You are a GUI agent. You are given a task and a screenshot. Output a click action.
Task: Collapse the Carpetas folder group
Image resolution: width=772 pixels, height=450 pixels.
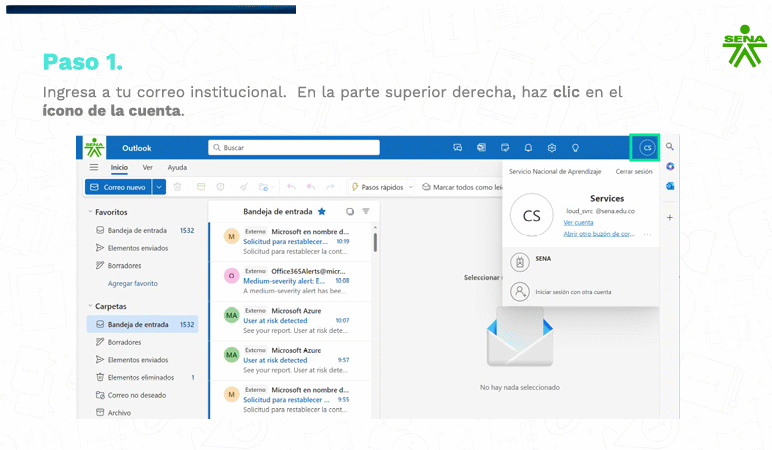click(x=88, y=306)
